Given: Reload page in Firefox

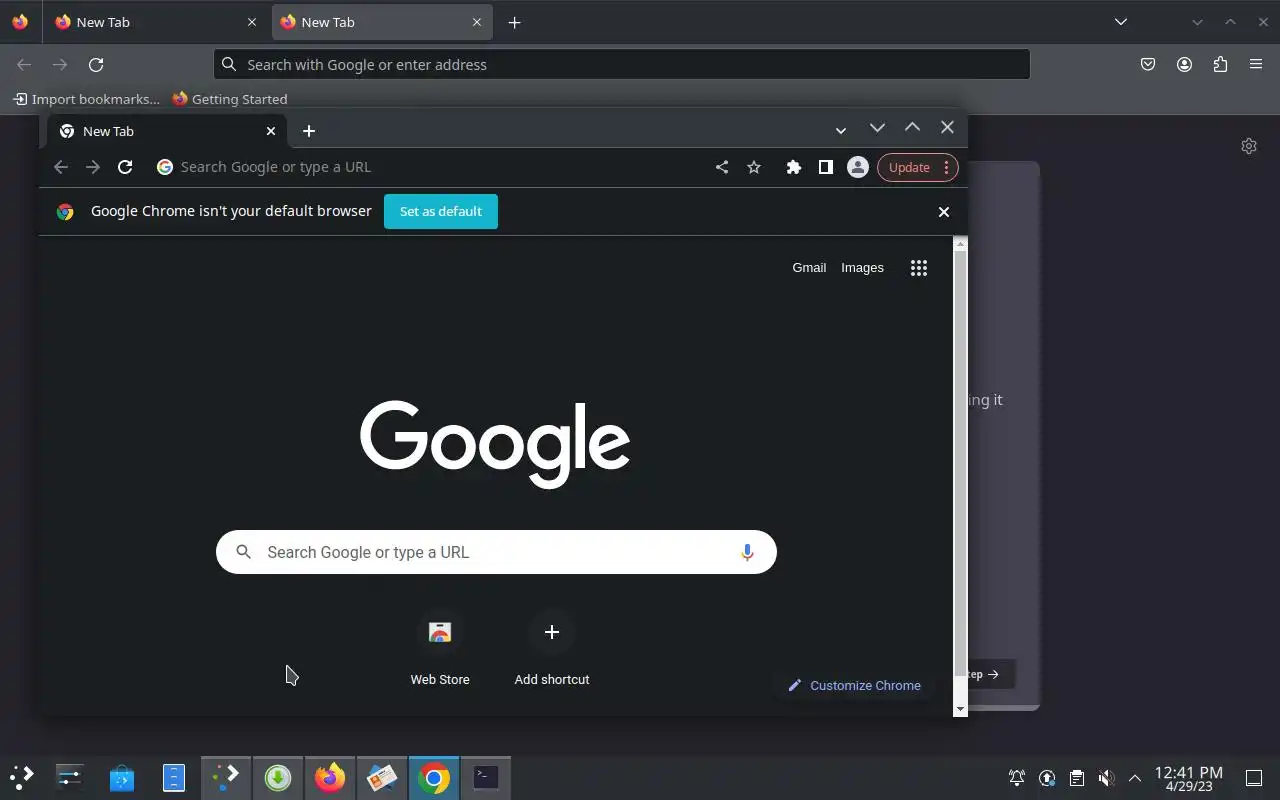Looking at the screenshot, I should coord(96,64).
